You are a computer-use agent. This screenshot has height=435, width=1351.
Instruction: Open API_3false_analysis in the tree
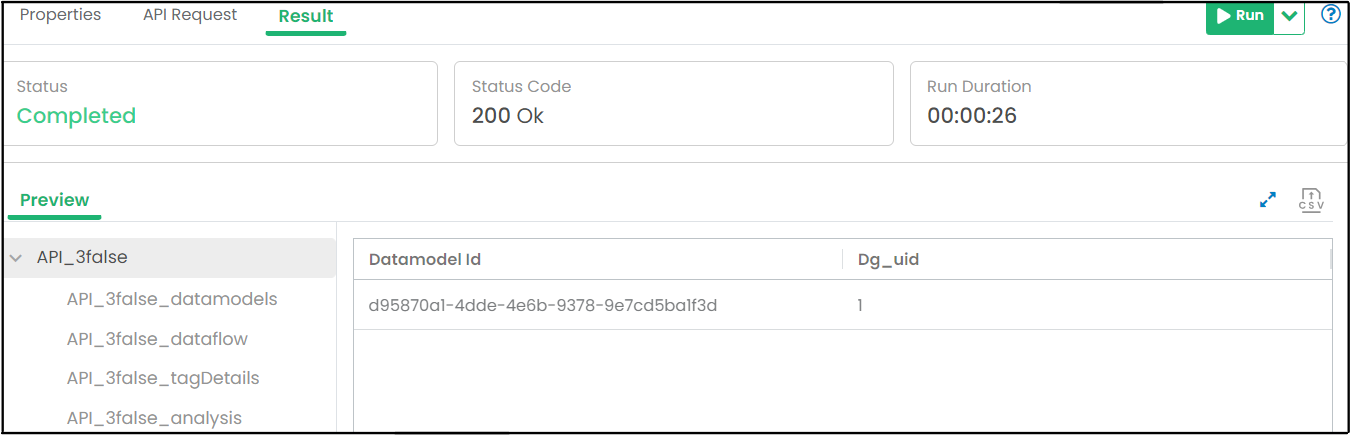point(154,418)
